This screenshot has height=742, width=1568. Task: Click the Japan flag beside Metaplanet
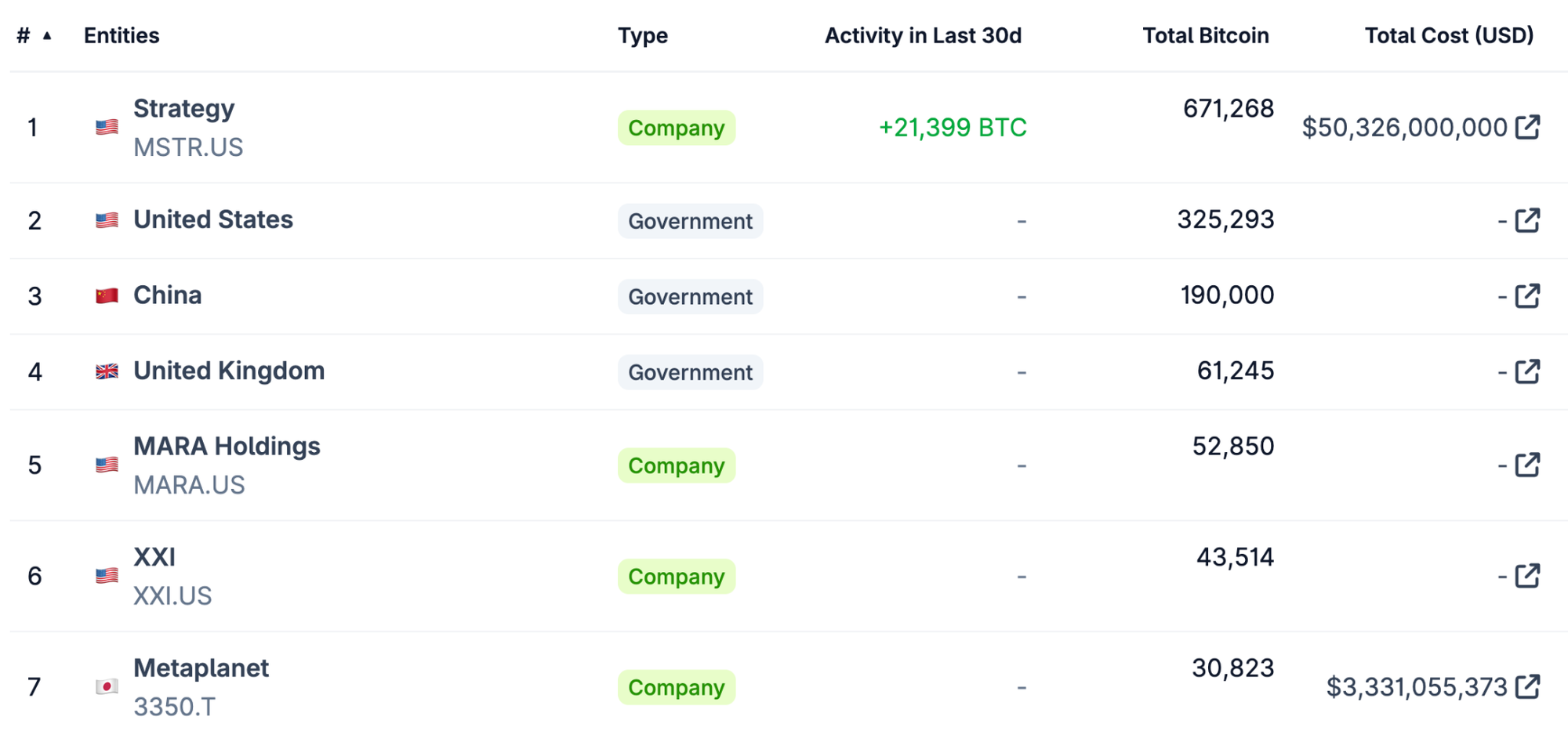(107, 687)
